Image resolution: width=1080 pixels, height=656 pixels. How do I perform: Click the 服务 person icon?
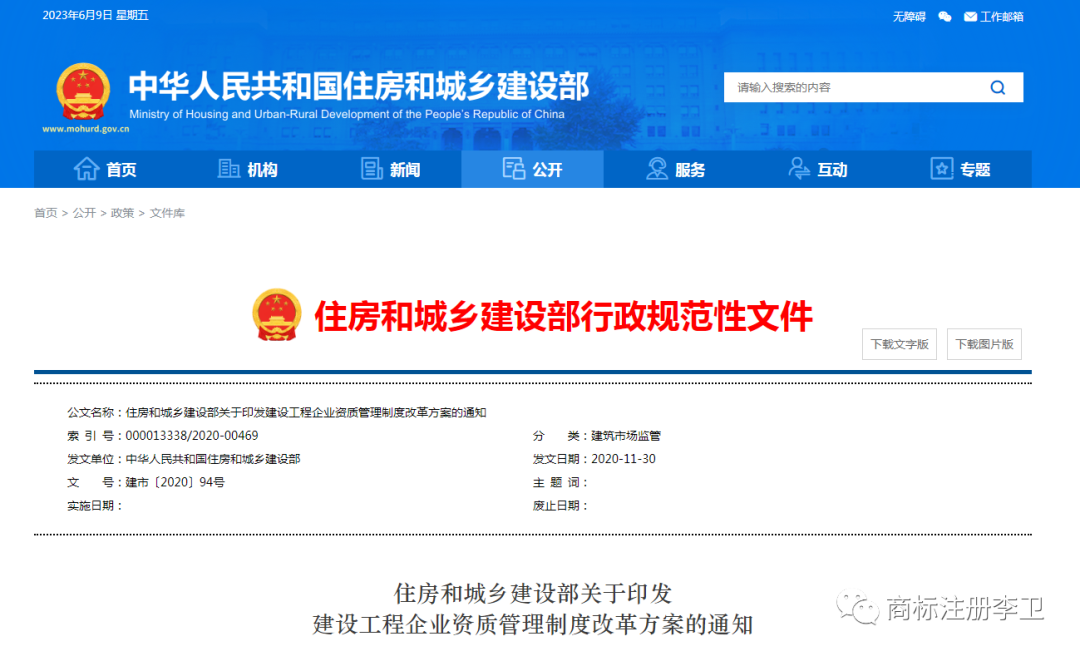point(657,168)
